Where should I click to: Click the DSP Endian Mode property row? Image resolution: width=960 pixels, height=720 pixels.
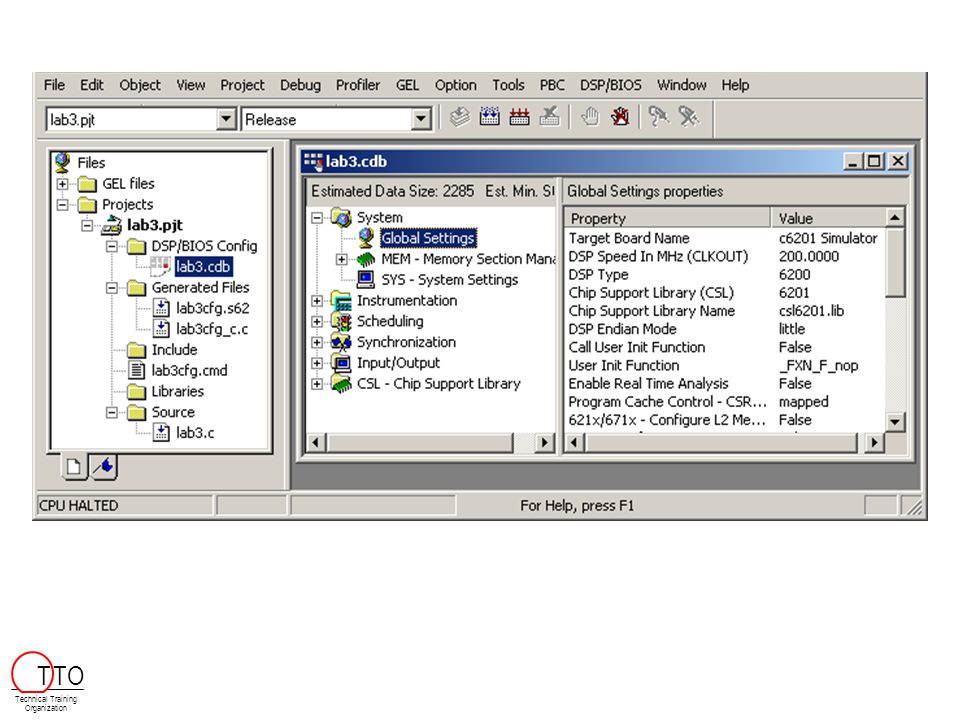click(726, 329)
